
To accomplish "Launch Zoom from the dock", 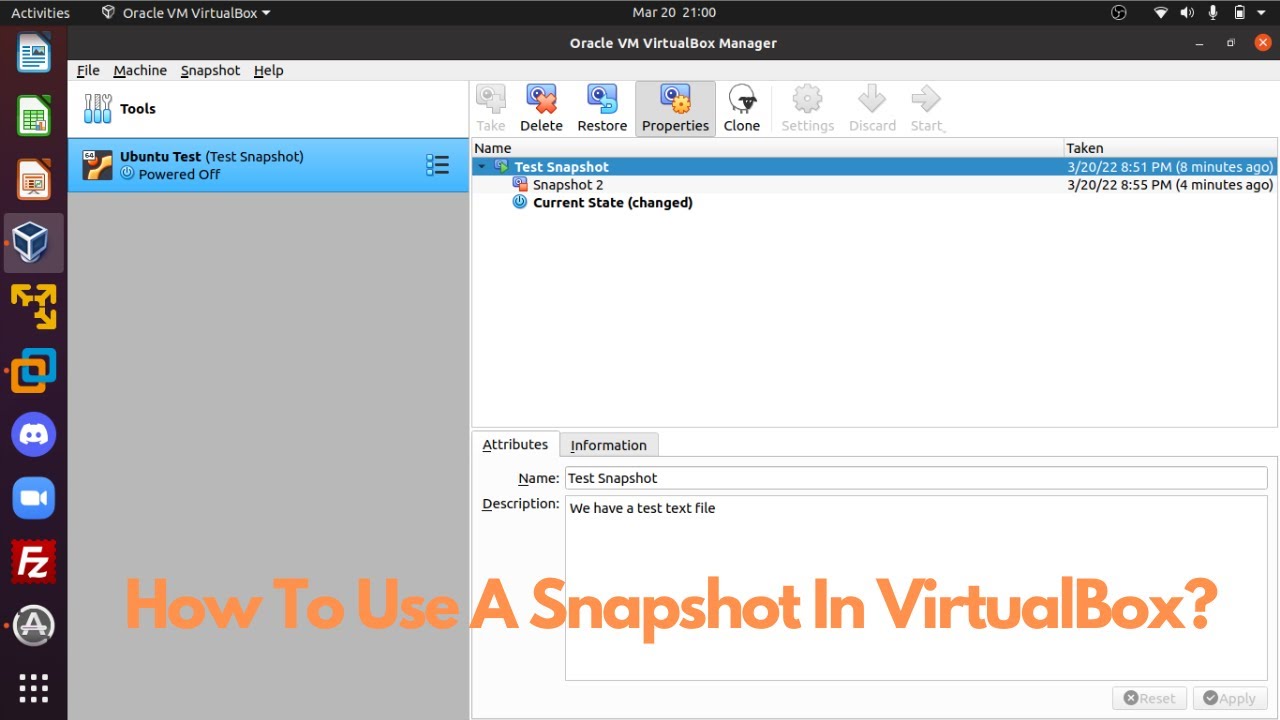I will click(x=34, y=499).
